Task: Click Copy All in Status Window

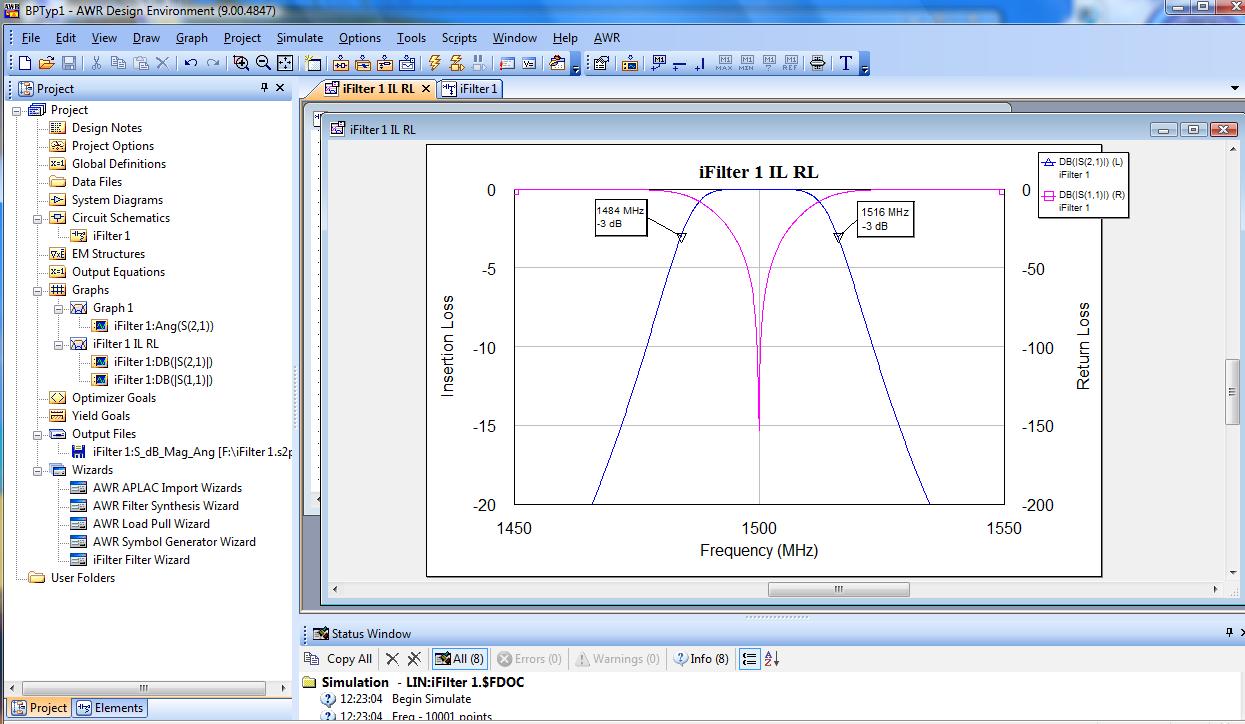Action: (x=339, y=659)
